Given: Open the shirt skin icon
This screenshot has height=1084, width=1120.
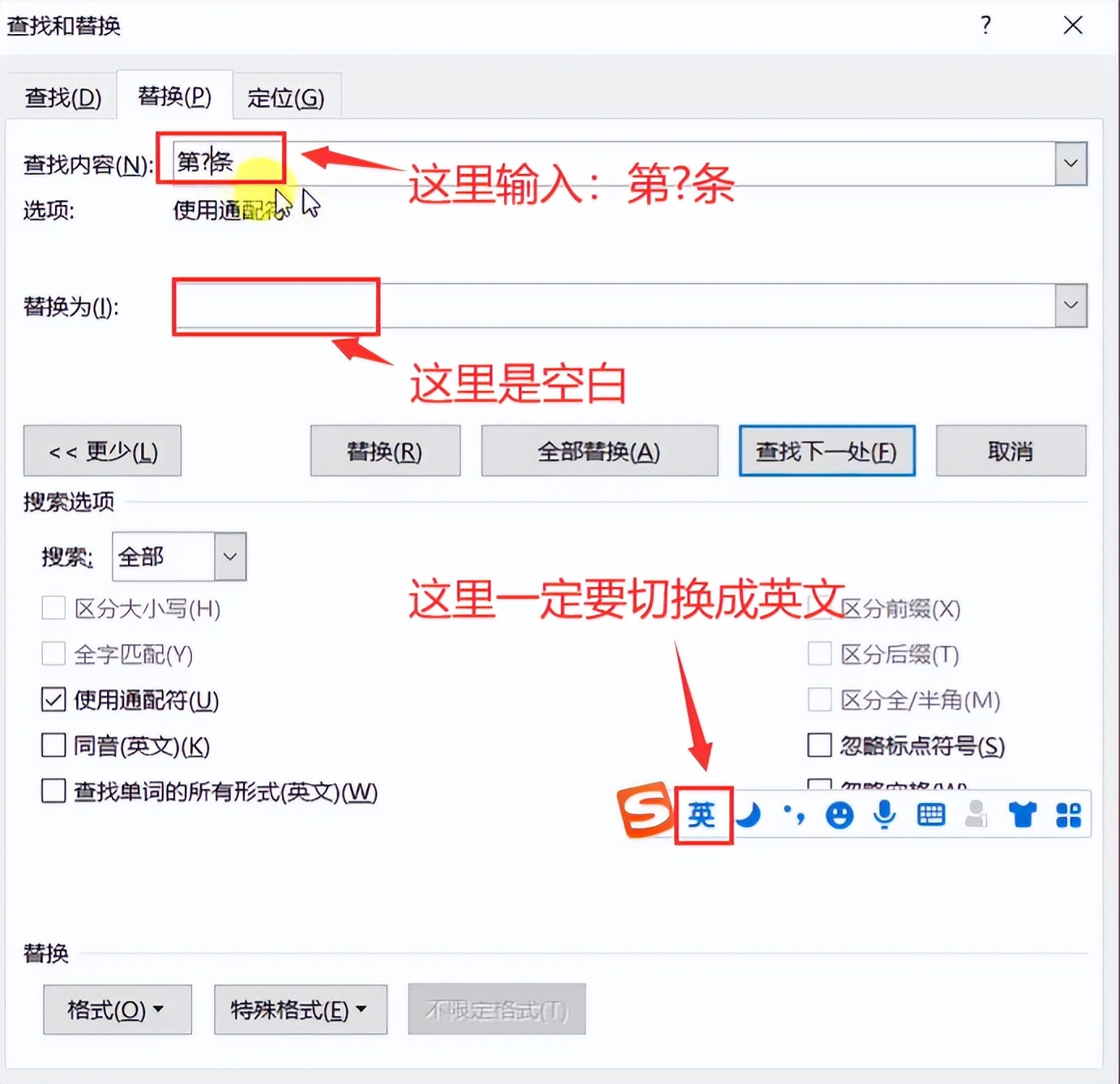Looking at the screenshot, I should [x=1023, y=814].
